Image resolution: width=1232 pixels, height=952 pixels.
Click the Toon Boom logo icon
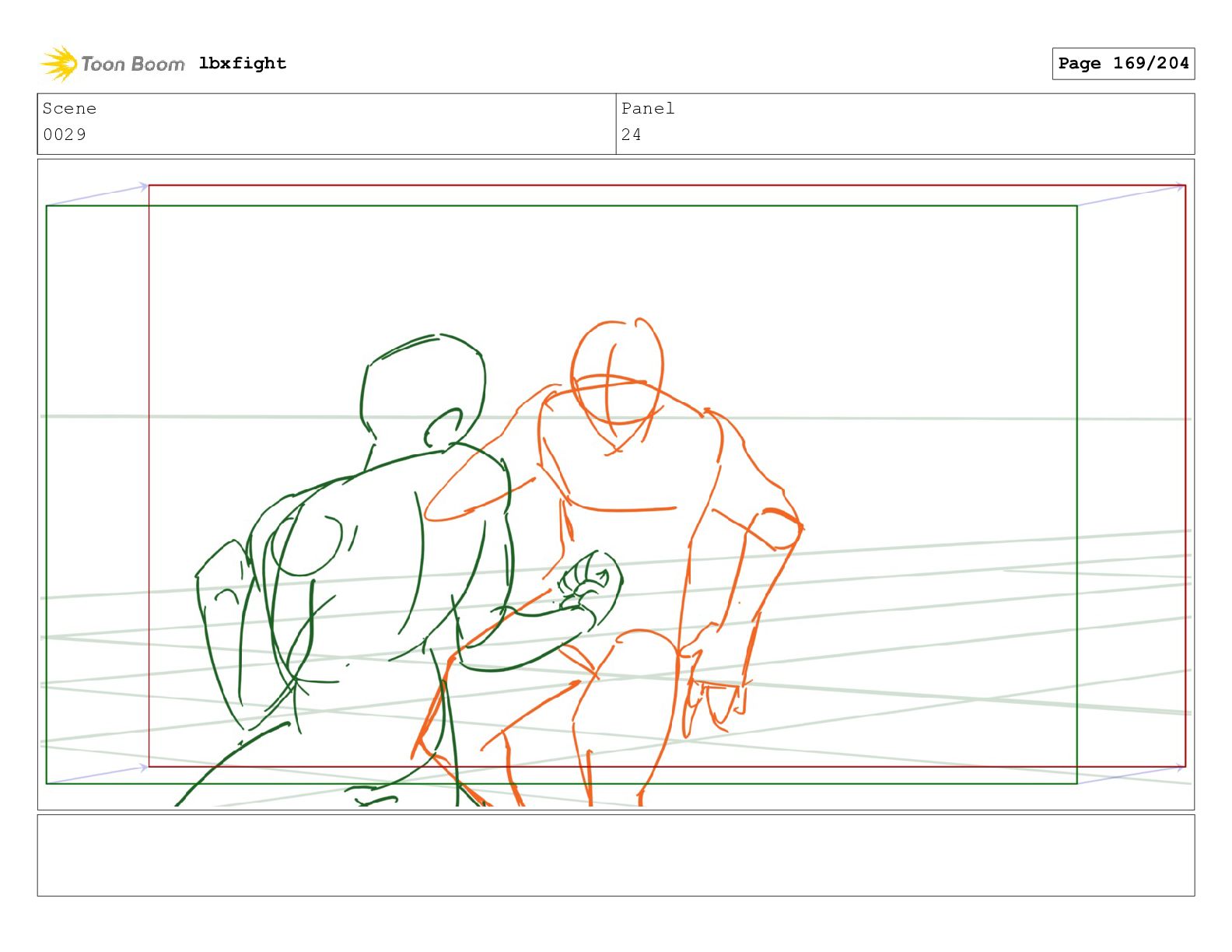[59, 64]
